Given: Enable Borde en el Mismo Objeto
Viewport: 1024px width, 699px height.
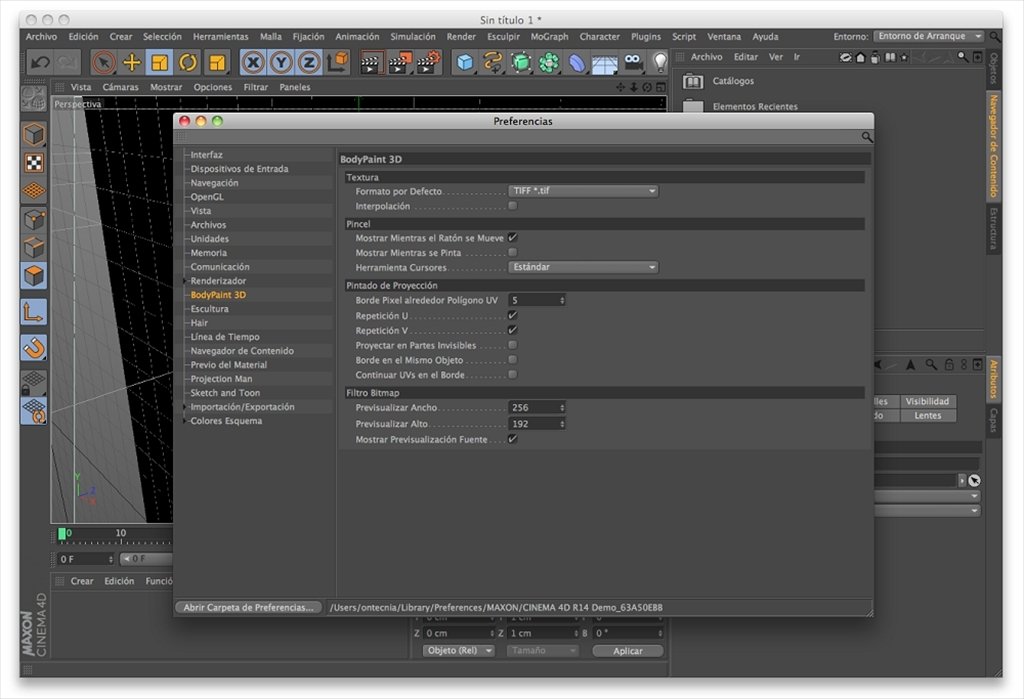Looking at the screenshot, I should coord(513,359).
